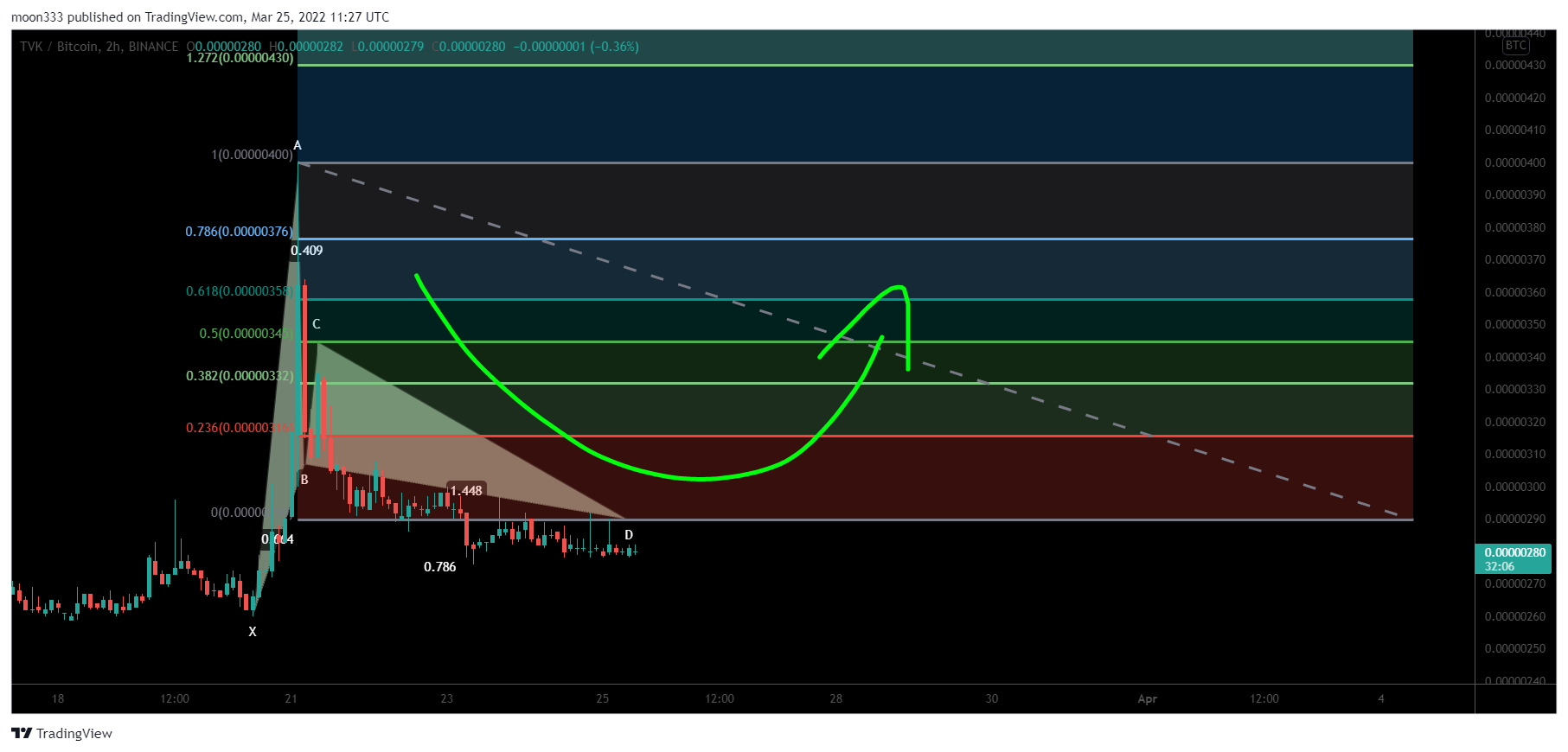Click the 0.00000400 price axis tick
Viewport: 1568px width, 752px height.
tap(1515, 163)
